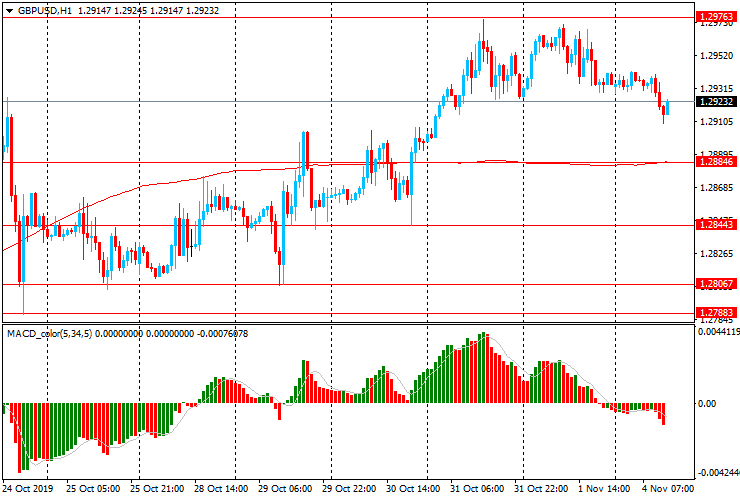Select the 1.28067 support level label

[714, 284]
